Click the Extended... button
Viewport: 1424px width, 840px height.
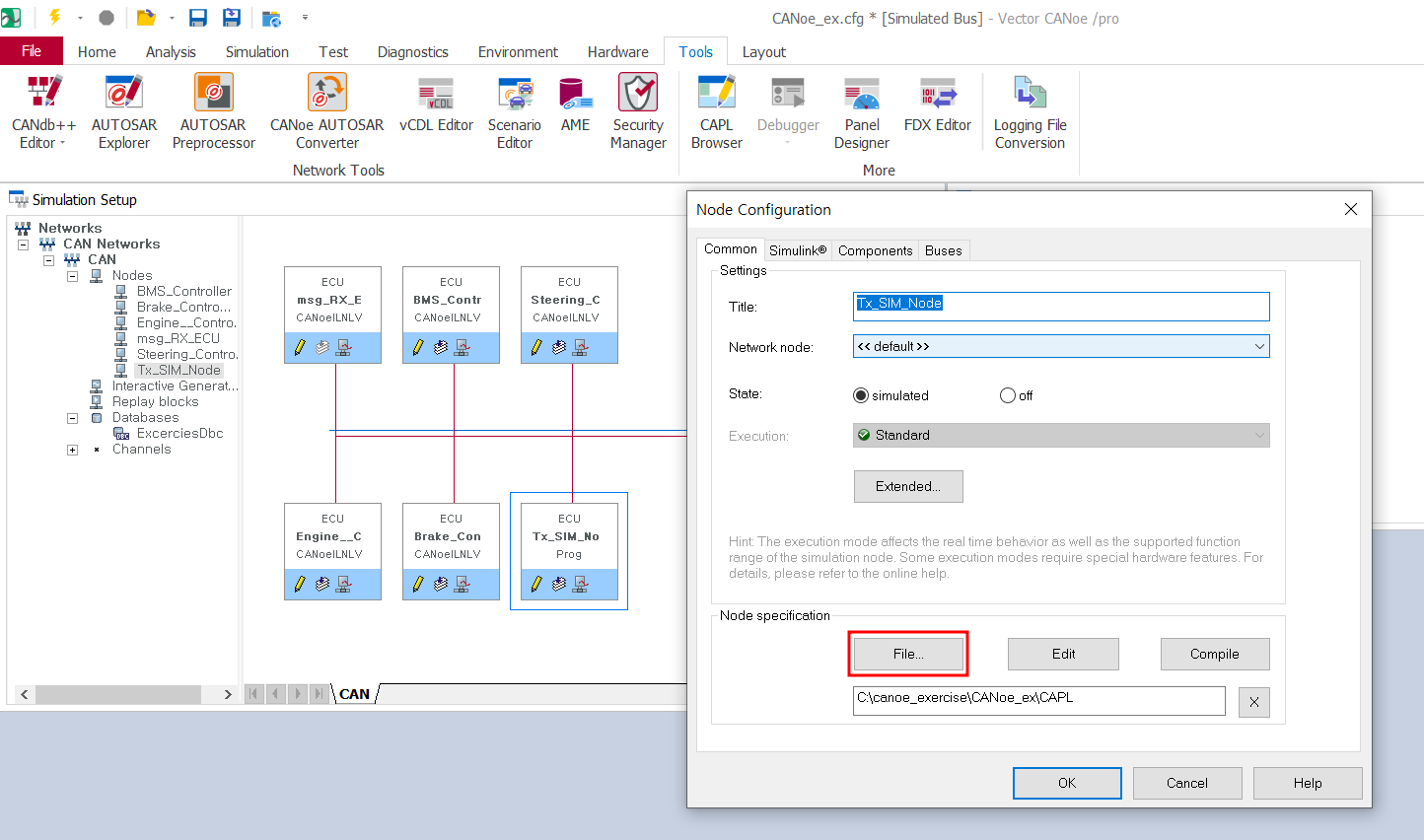(x=908, y=486)
